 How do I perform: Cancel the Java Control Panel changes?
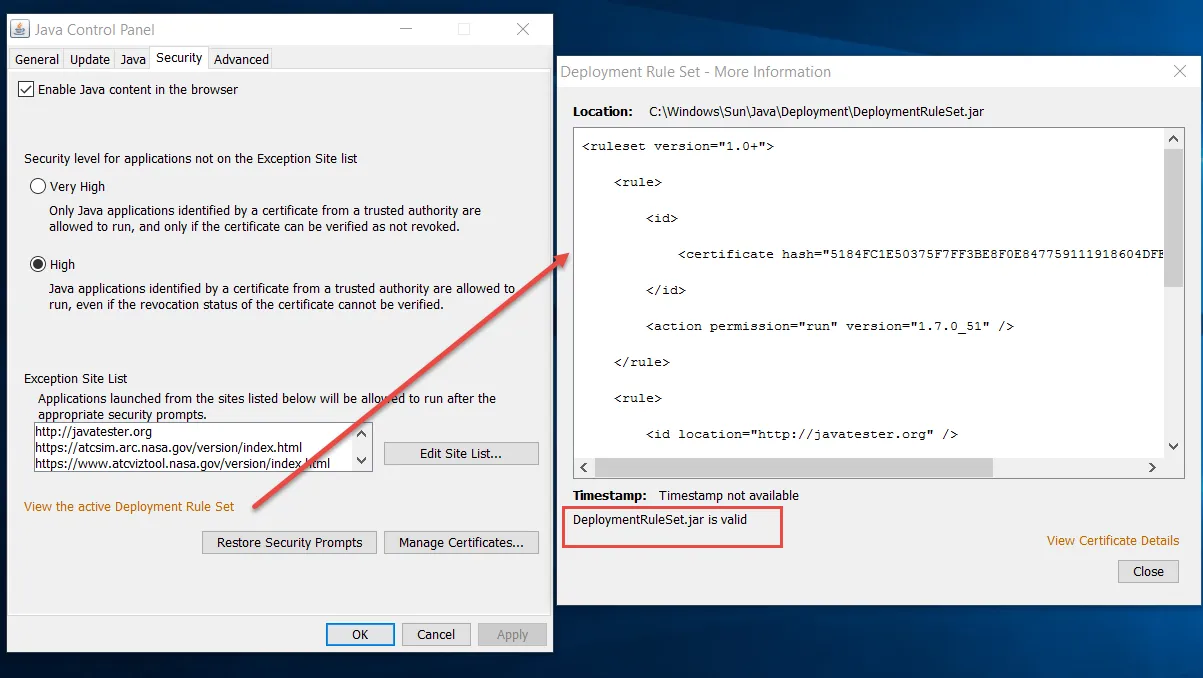click(436, 634)
